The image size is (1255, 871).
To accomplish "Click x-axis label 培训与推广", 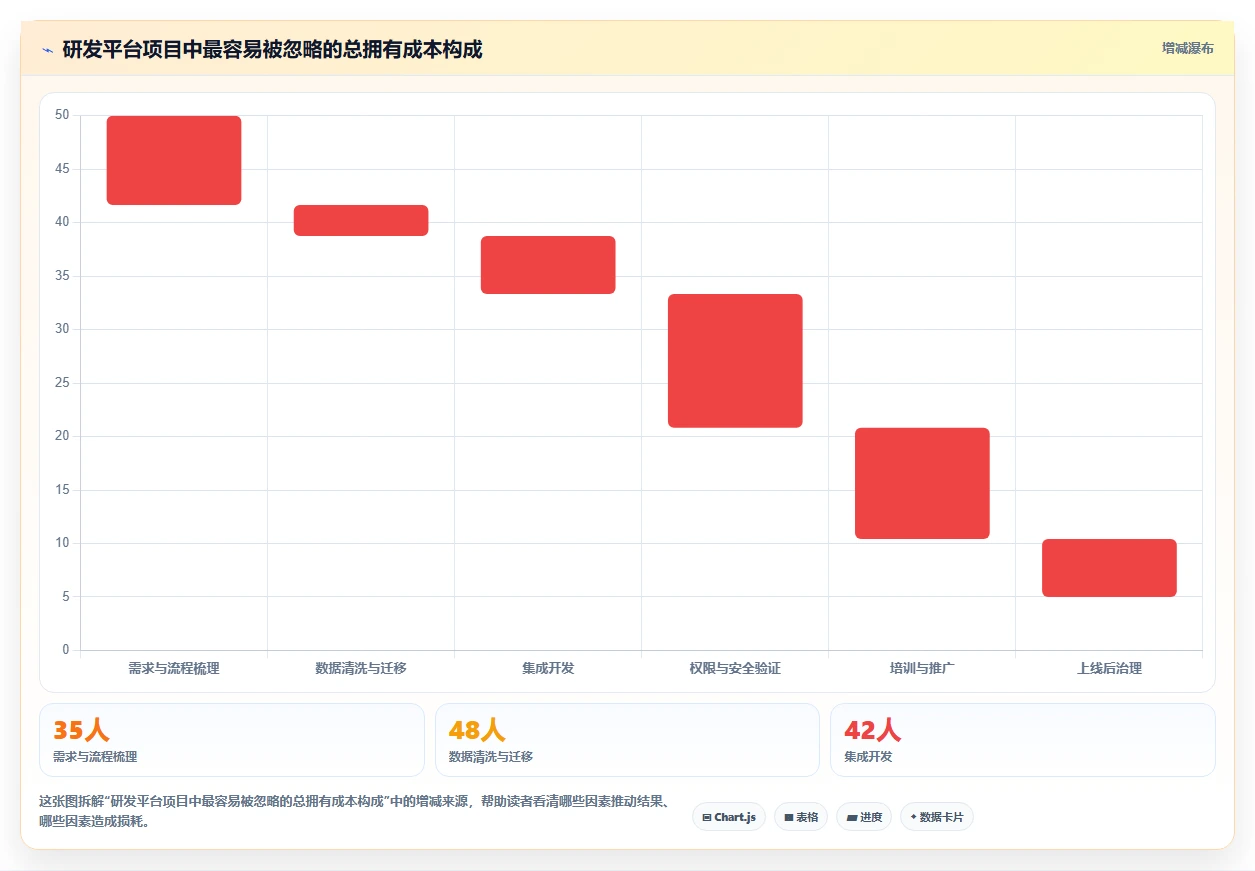I will click(x=922, y=668).
